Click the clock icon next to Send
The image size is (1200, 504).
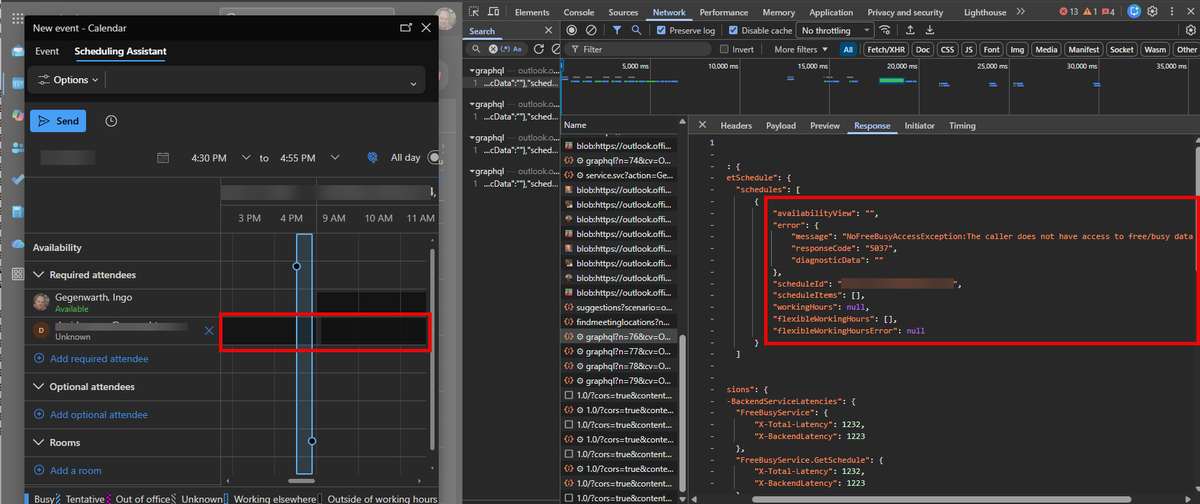(111, 121)
